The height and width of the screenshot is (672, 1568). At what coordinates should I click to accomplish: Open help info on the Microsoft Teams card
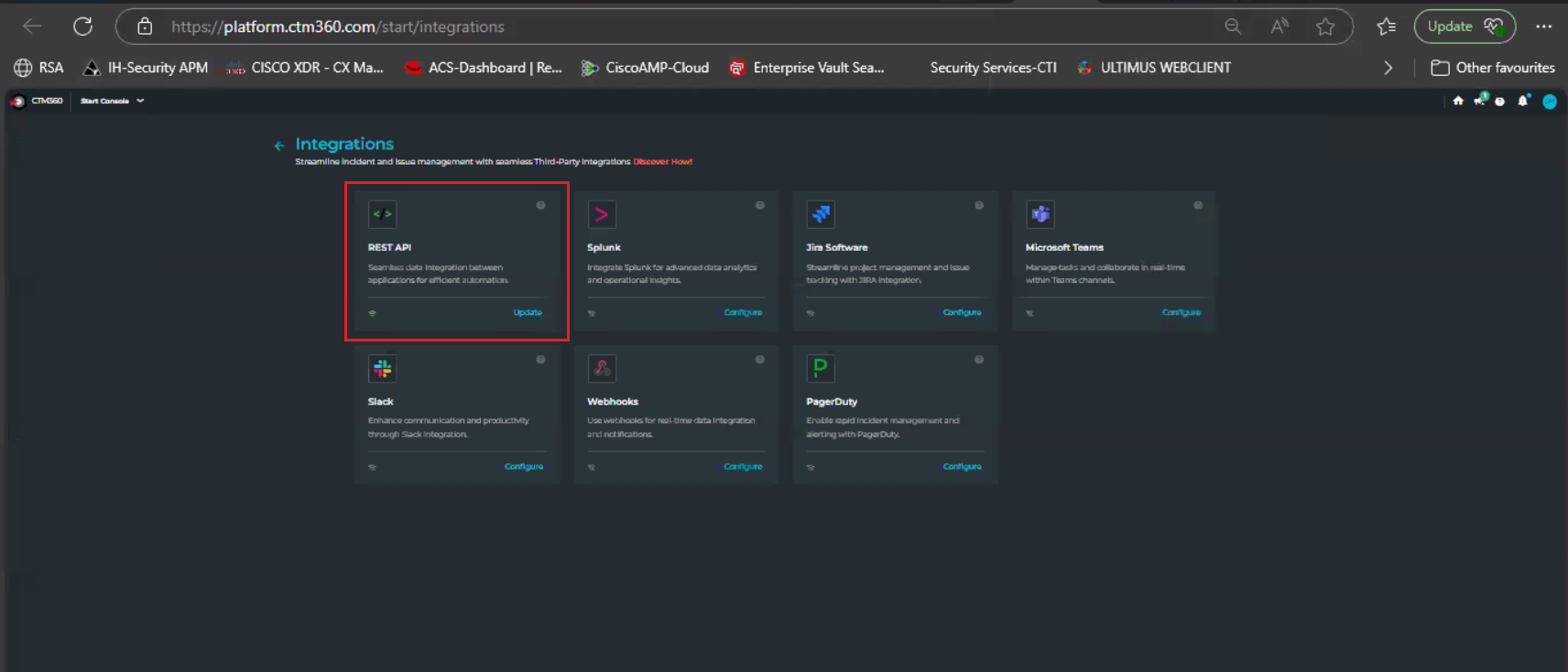point(1198,205)
